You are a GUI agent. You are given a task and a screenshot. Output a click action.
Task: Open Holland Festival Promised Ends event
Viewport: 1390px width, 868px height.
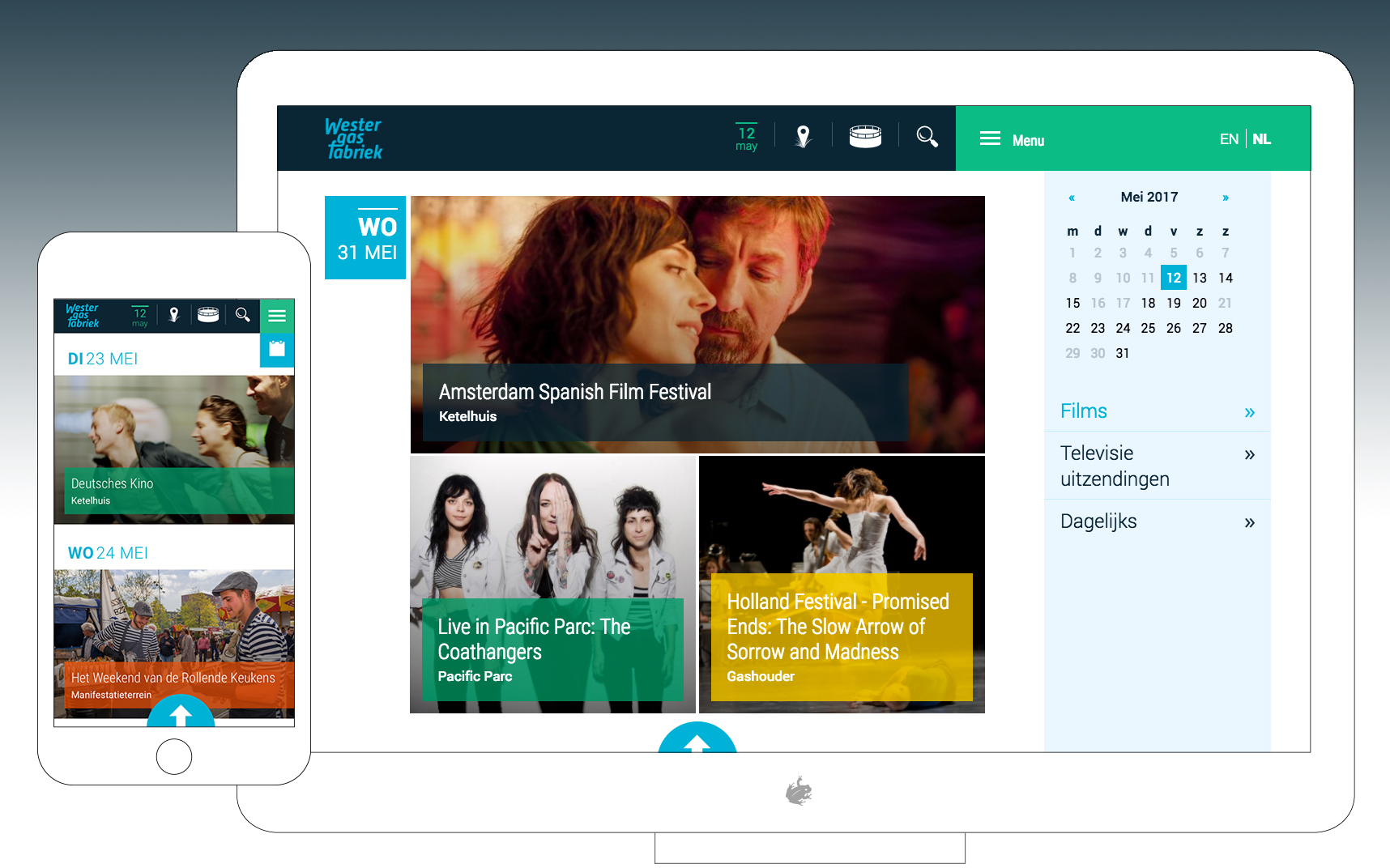(x=842, y=584)
